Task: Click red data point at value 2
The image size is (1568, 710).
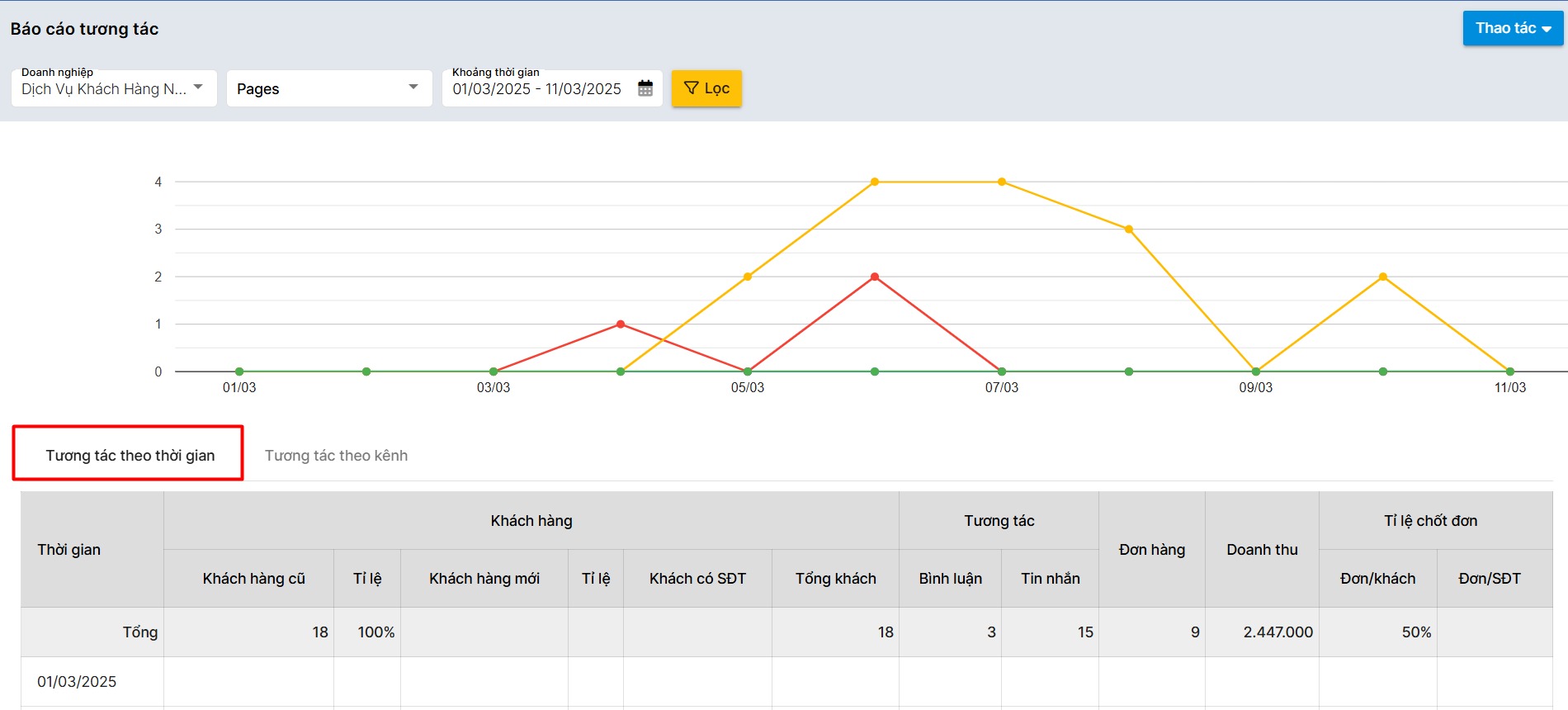Action: [875, 277]
